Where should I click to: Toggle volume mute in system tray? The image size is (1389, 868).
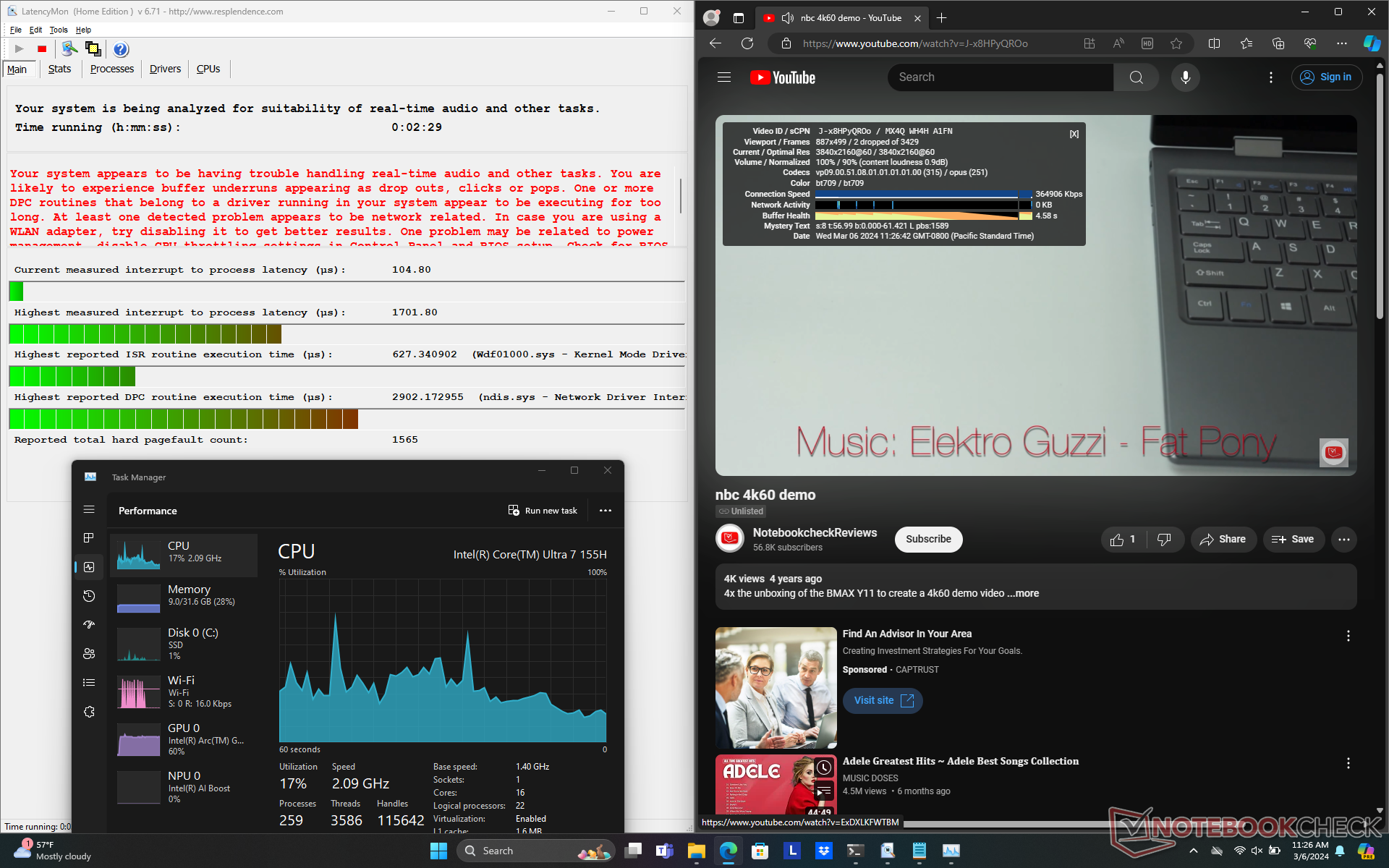coord(1257,851)
